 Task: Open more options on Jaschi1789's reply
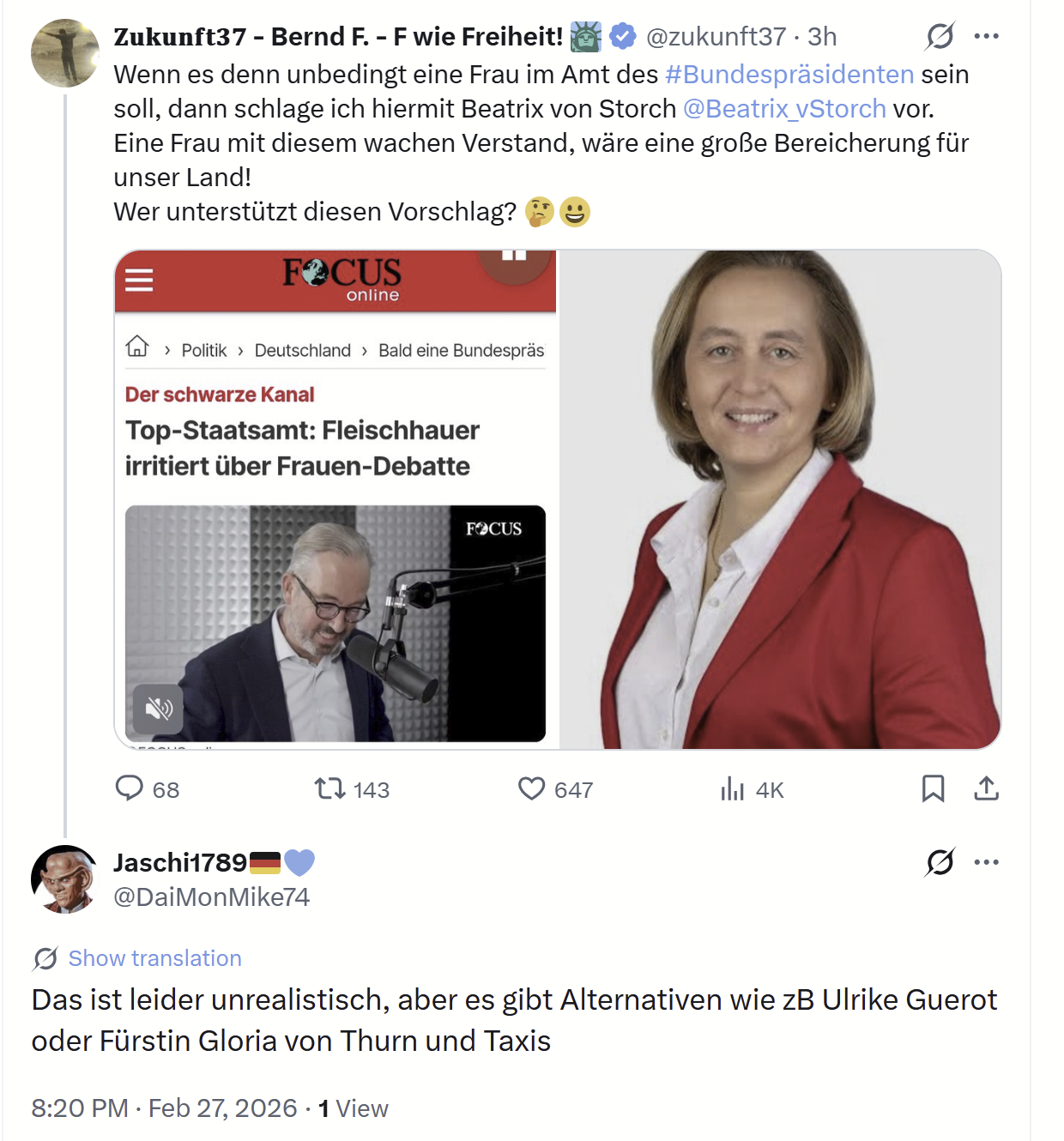987,861
